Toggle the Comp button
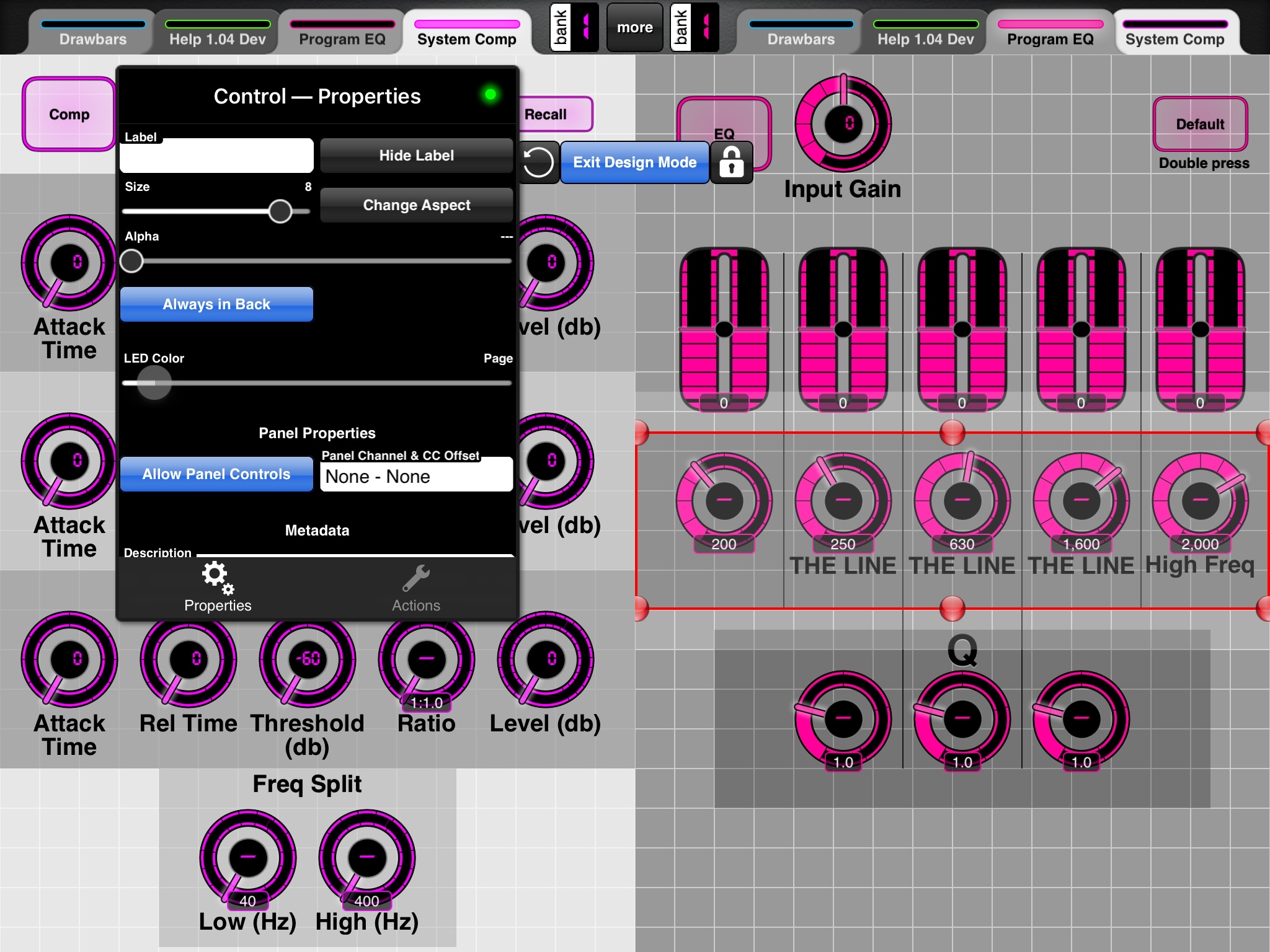The width and height of the screenshot is (1270, 952). coord(69,114)
